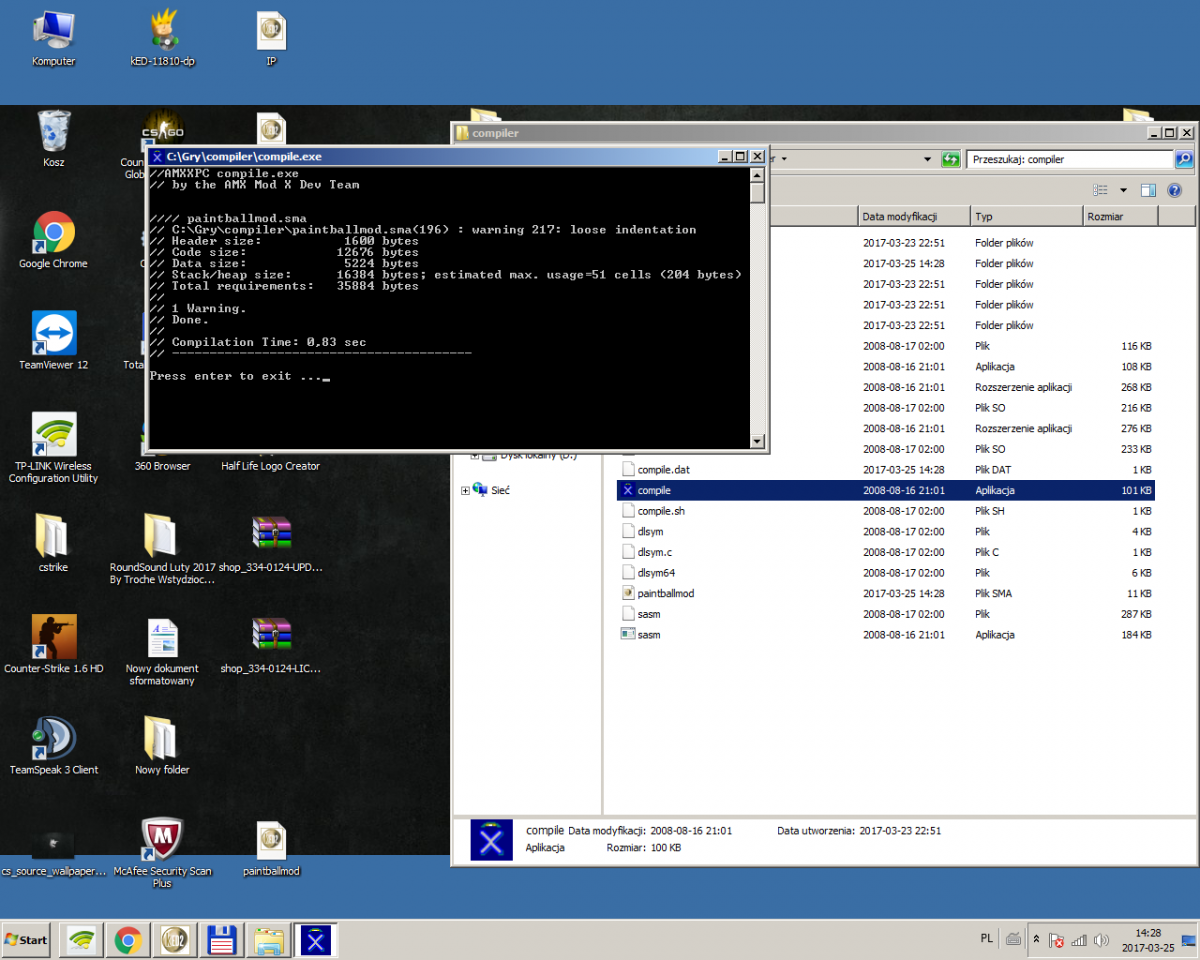The width and height of the screenshot is (1200, 960).
Task: Toggle the preview pane icon in Explorer
Action: [1148, 190]
